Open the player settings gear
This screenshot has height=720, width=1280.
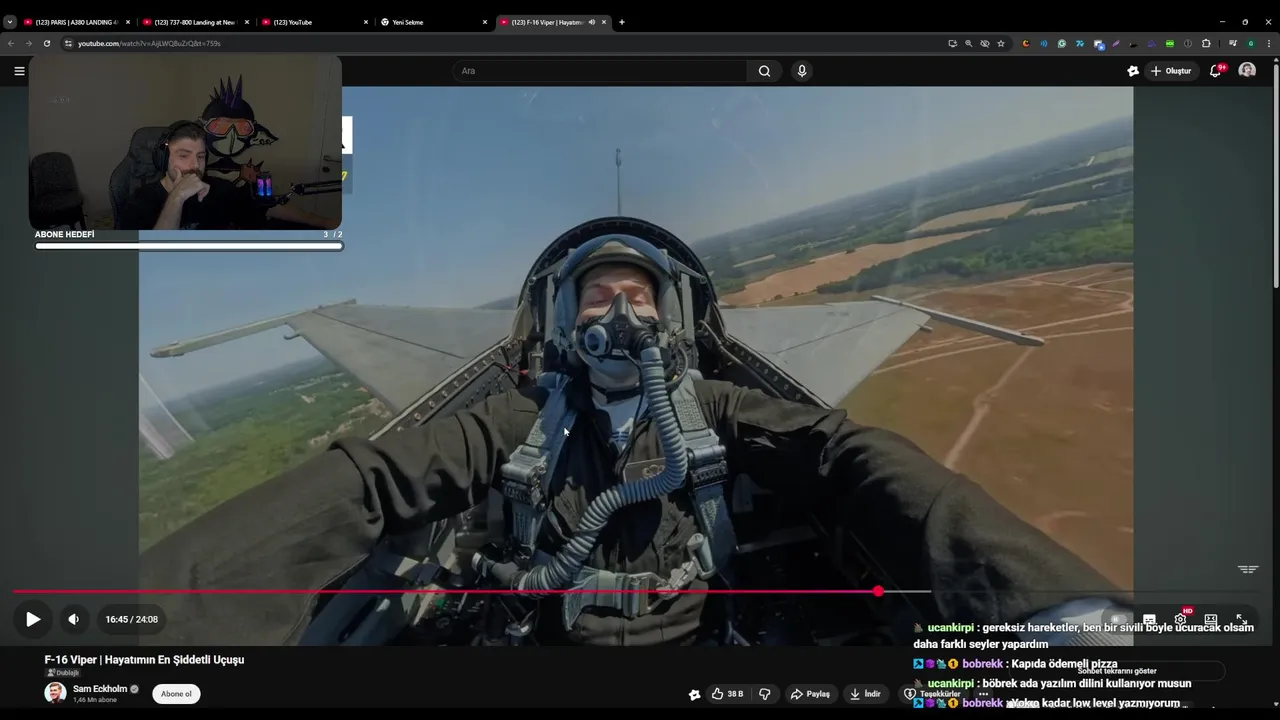[1180, 619]
